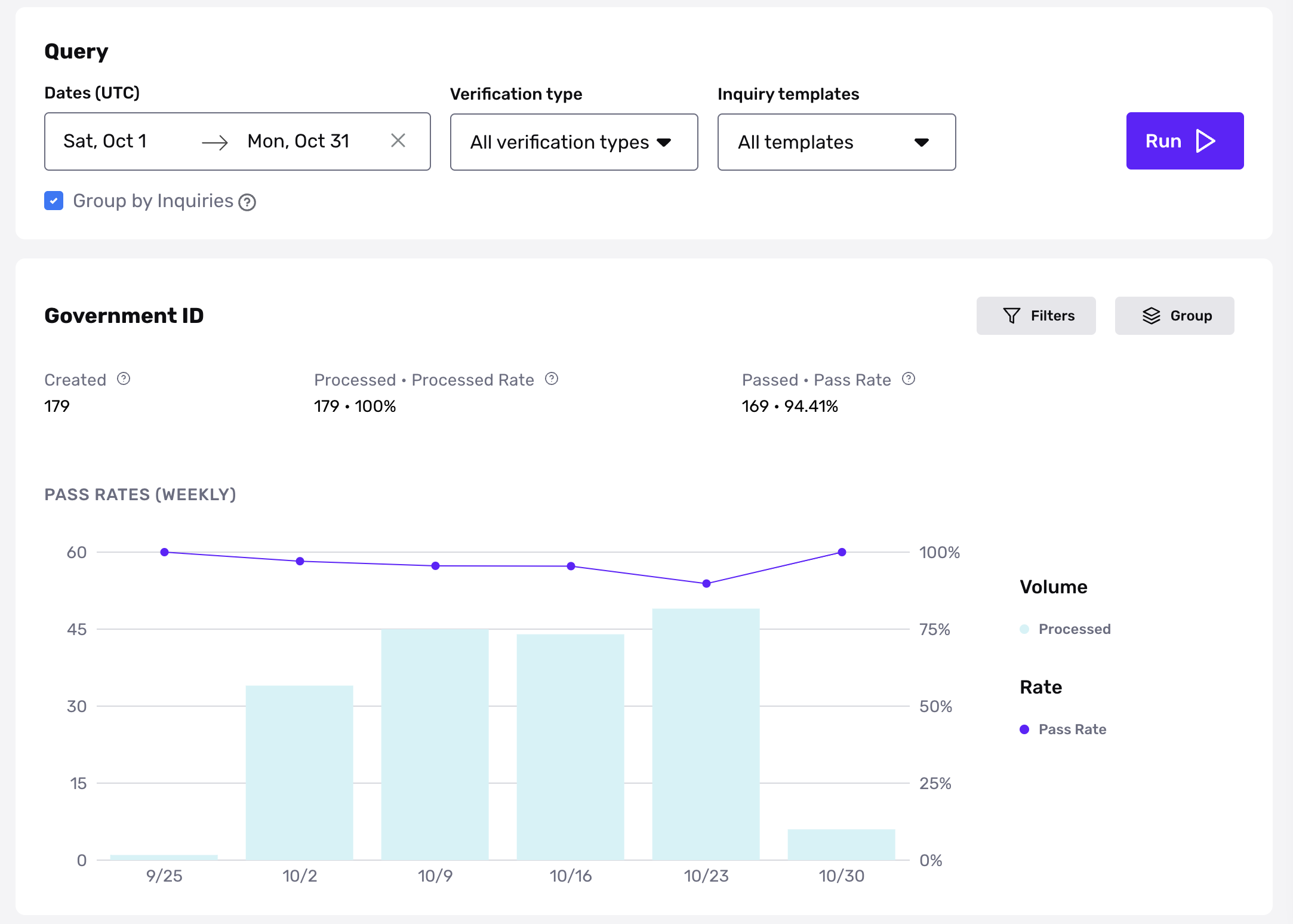This screenshot has width=1293, height=924.
Task: Expand the All templates dropdown
Action: 836,142
